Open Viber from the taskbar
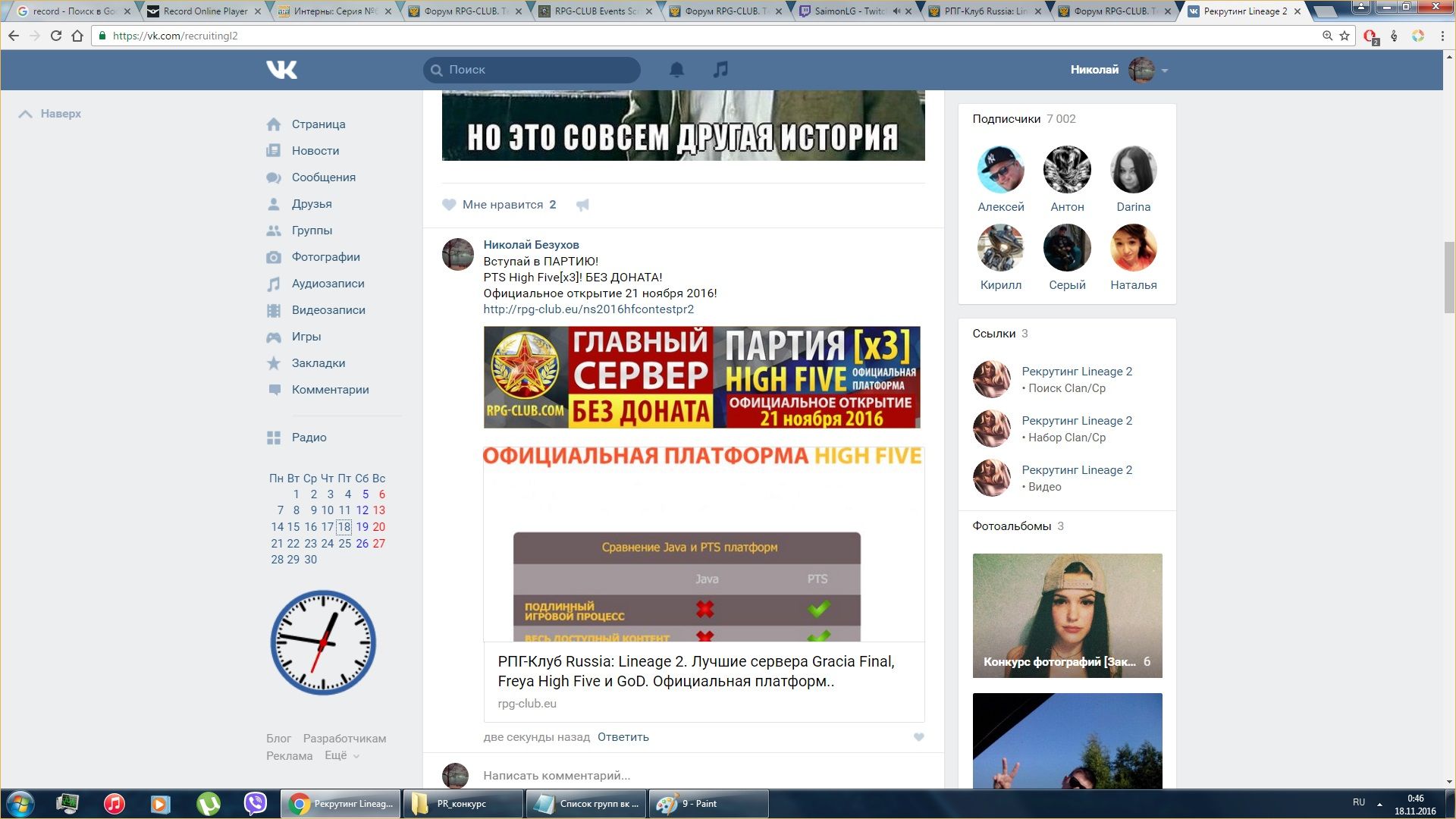Image resolution: width=1456 pixels, height=819 pixels. click(x=255, y=804)
